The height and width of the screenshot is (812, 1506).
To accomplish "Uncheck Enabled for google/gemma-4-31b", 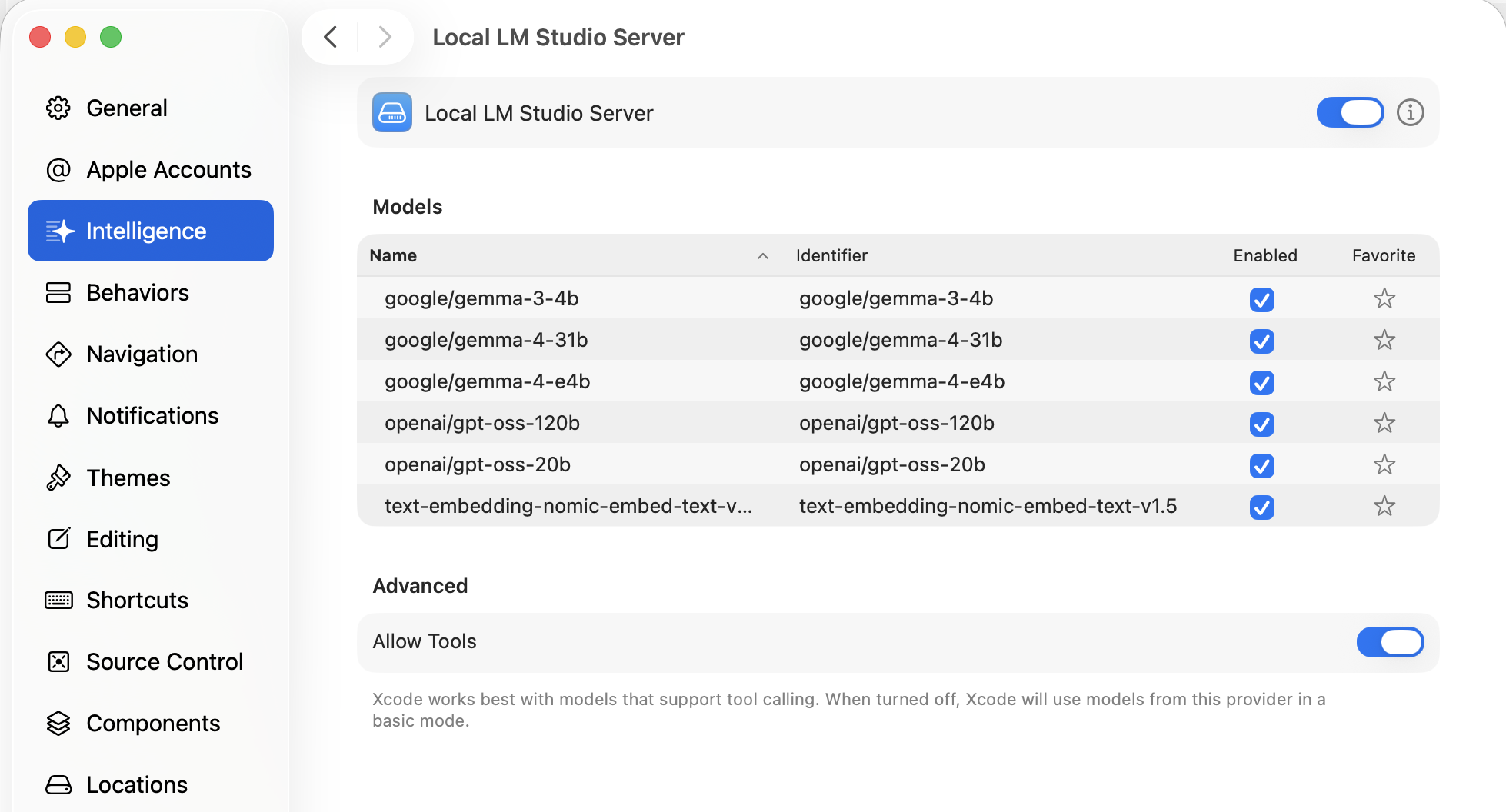I will pos(1261,341).
